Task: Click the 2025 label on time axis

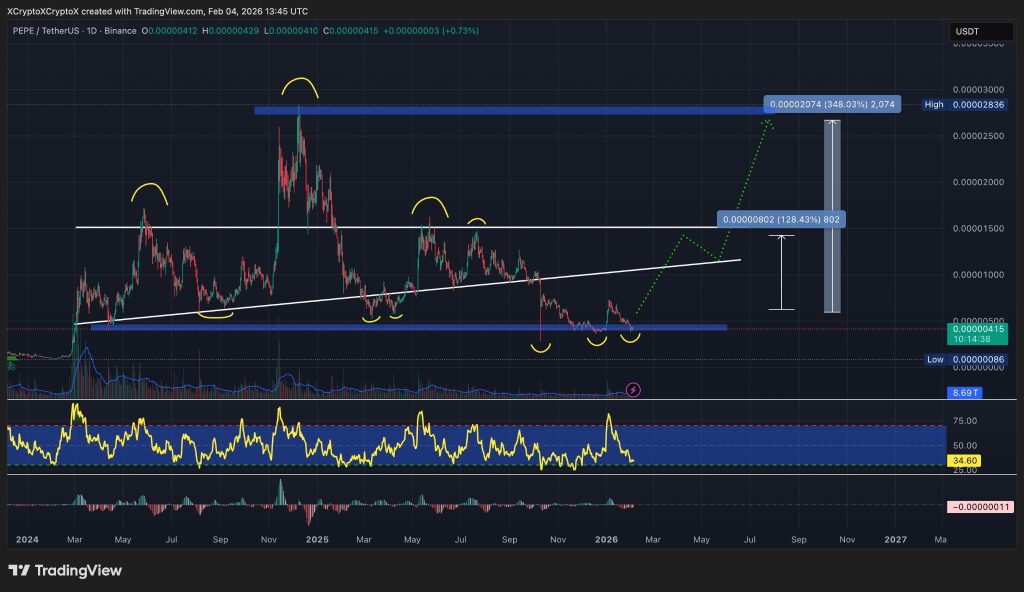Action: pyautogui.click(x=318, y=539)
